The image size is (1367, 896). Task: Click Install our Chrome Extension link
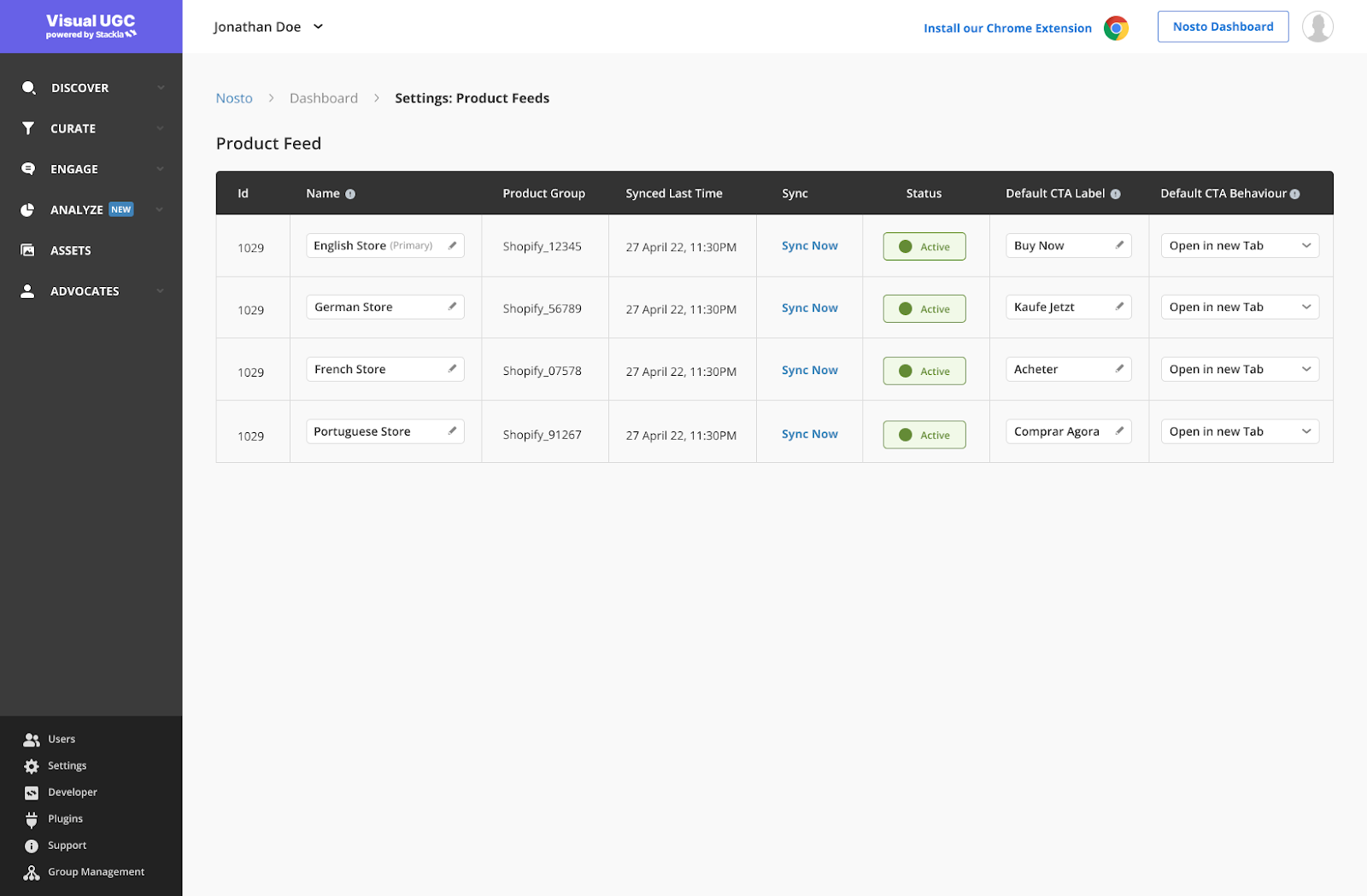tap(1007, 28)
